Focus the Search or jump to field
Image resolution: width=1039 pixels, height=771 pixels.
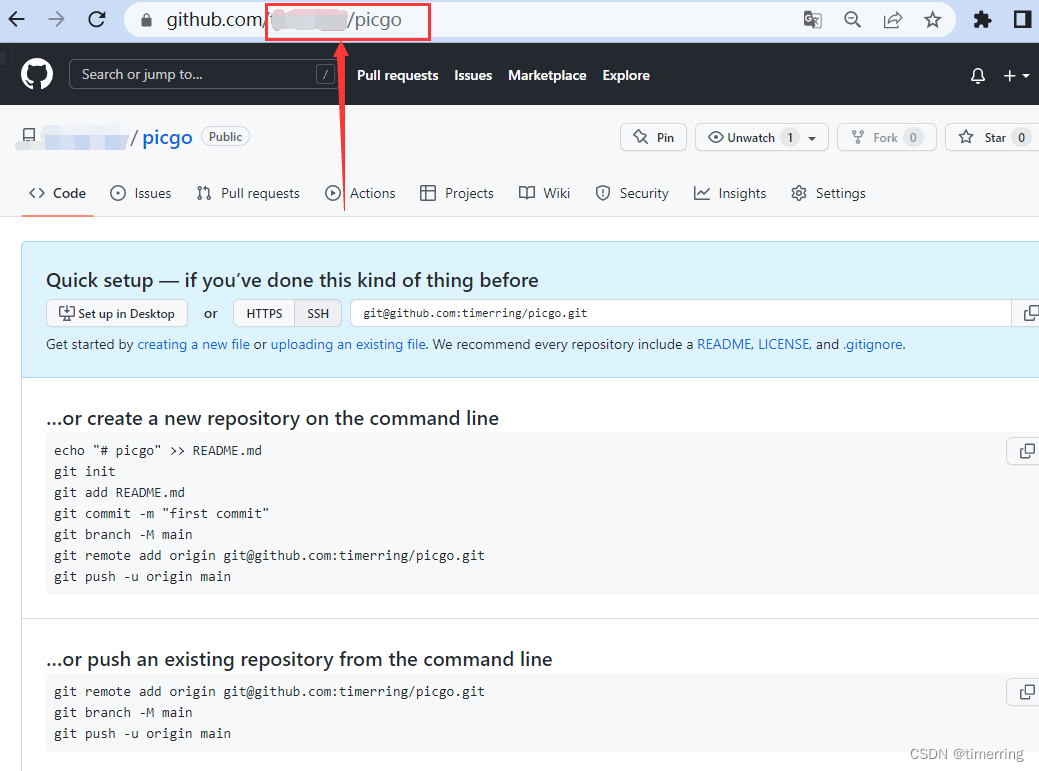203,74
